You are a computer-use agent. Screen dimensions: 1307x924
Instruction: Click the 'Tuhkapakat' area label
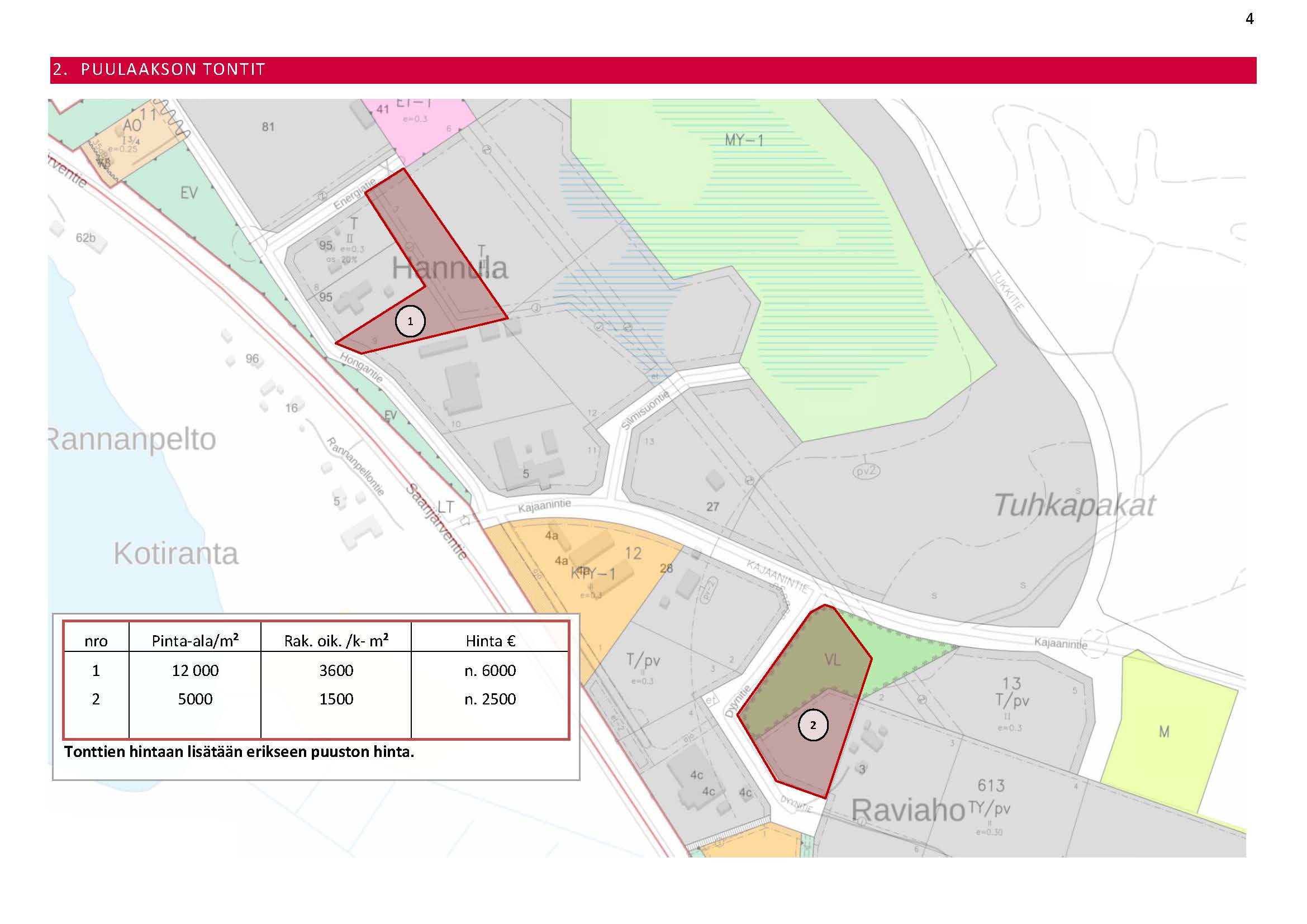[1074, 505]
